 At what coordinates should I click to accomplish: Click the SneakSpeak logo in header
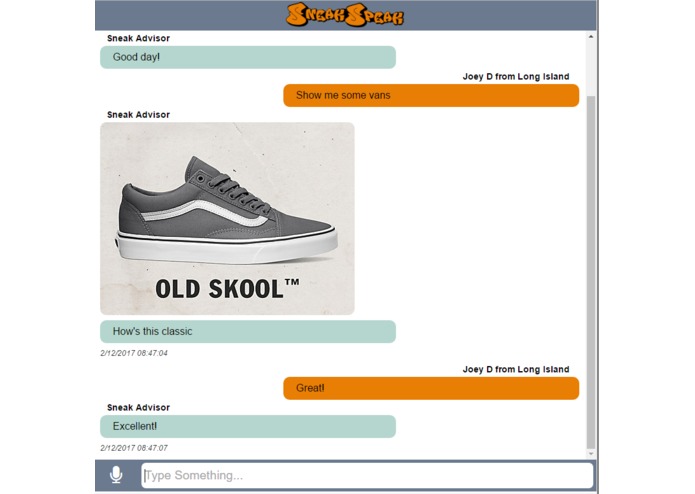345,15
